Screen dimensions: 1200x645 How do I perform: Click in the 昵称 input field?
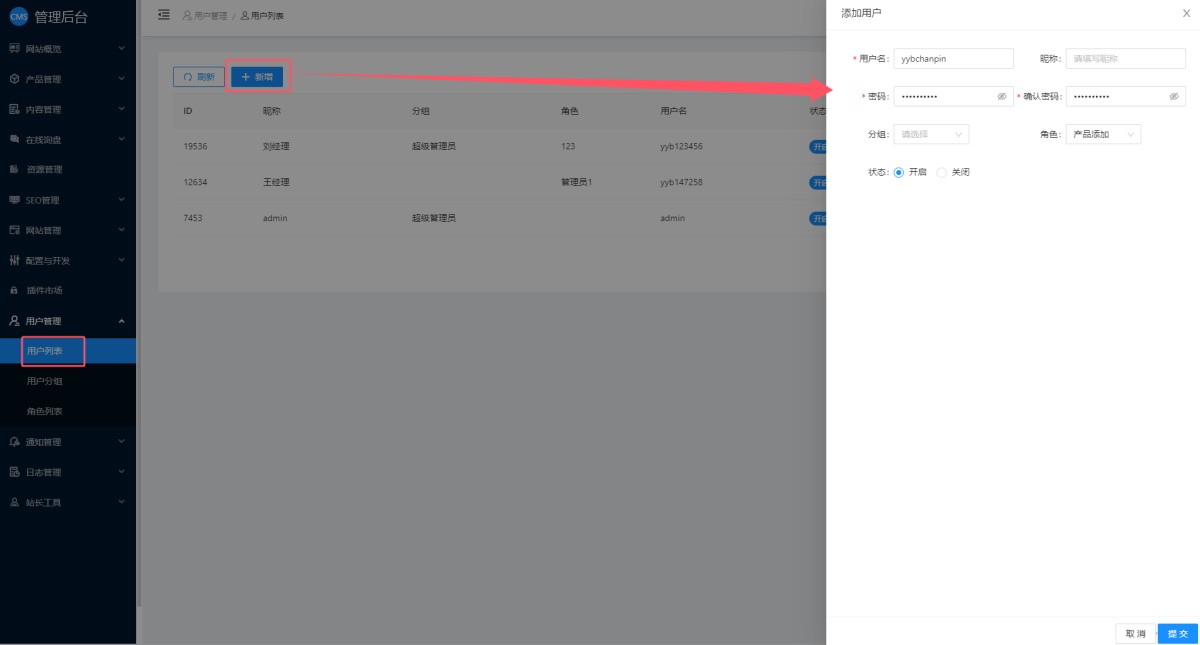[x=1126, y=59]
